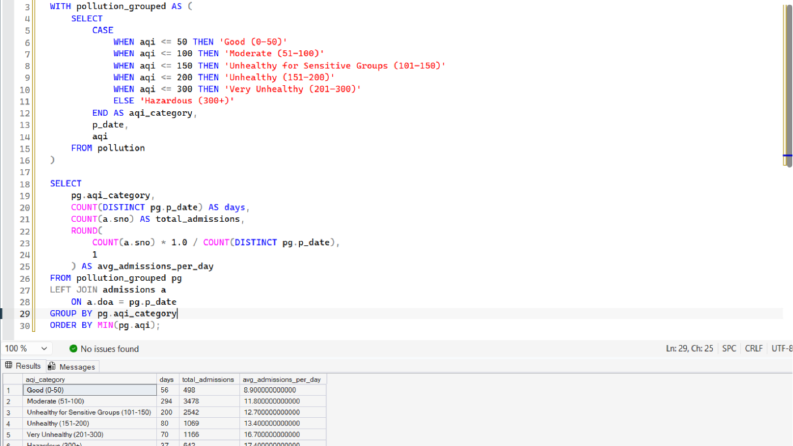Select result row header number 1
This screenshot has height=446, width=793.
point(13,390)
